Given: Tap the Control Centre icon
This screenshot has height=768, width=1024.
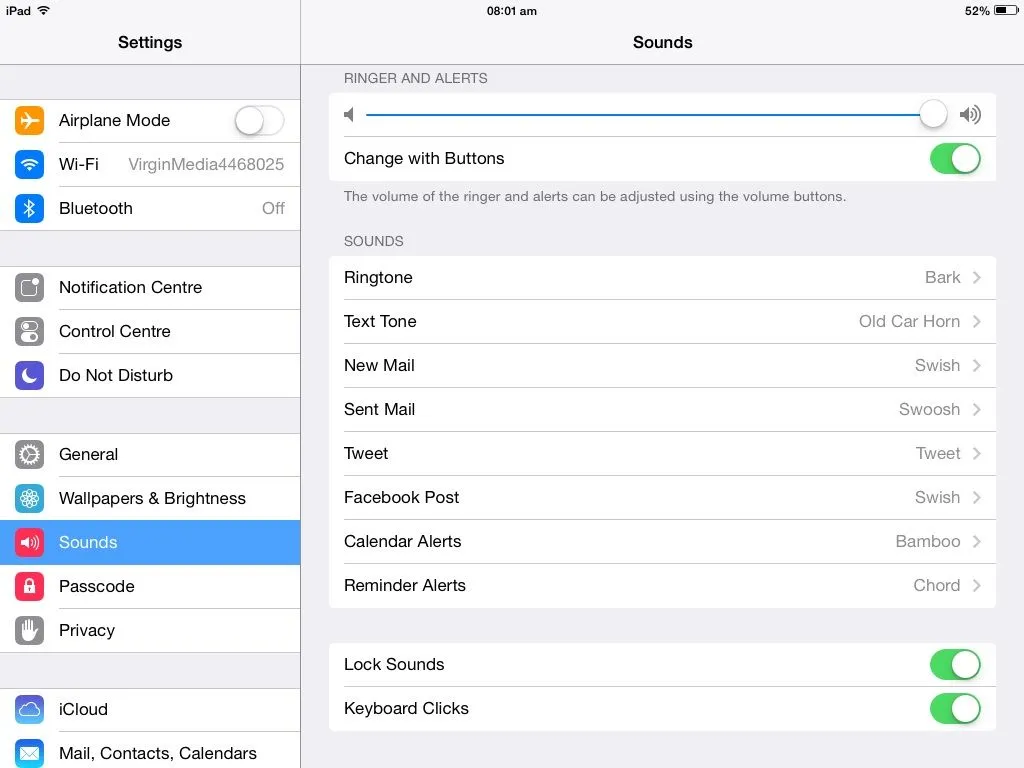Looking at the screenshot, I should point(30,332).
